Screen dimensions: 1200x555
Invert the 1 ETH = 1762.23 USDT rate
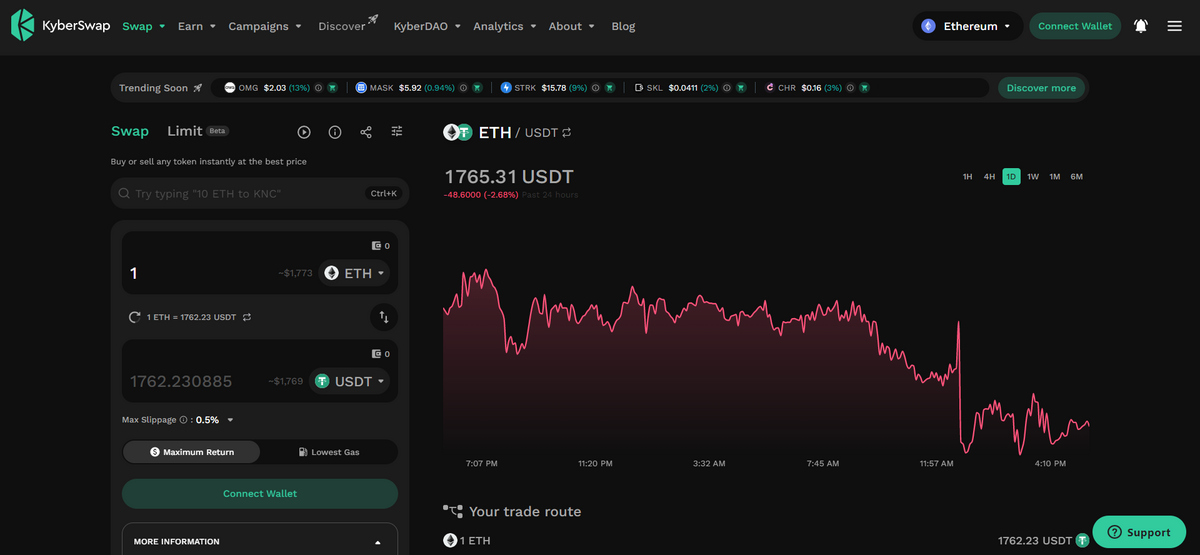pos(247,317)
